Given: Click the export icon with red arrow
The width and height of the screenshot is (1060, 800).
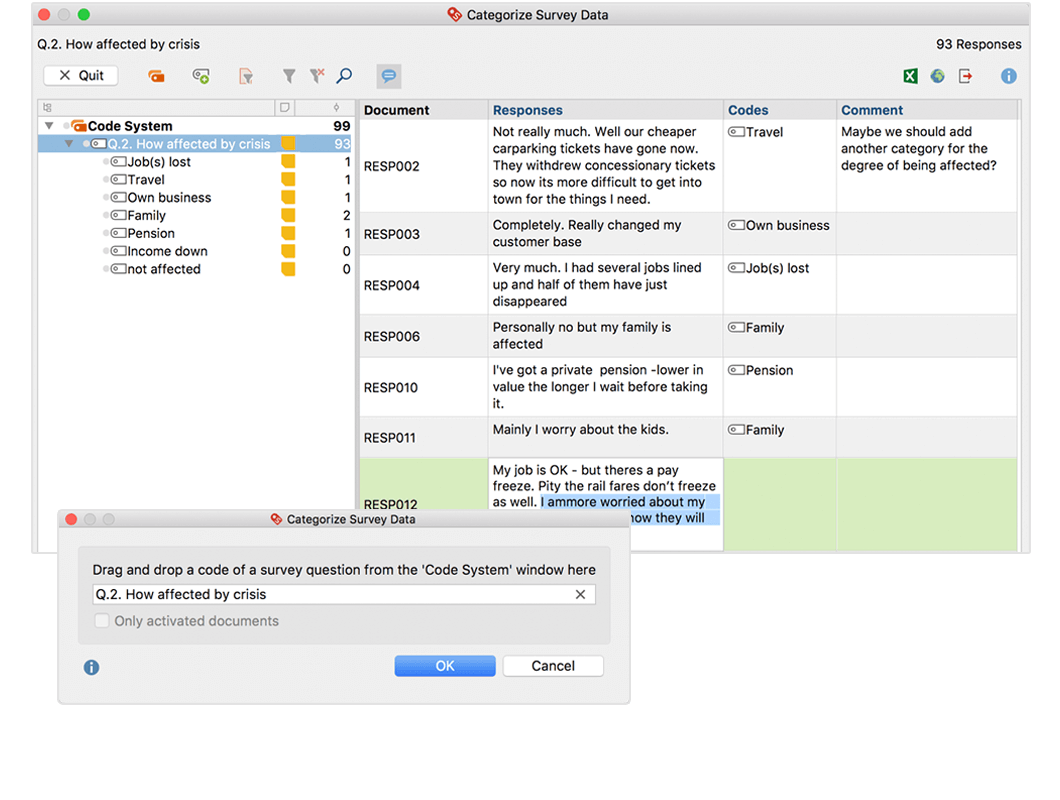Looking at the screenshot, I should [965, 76].
